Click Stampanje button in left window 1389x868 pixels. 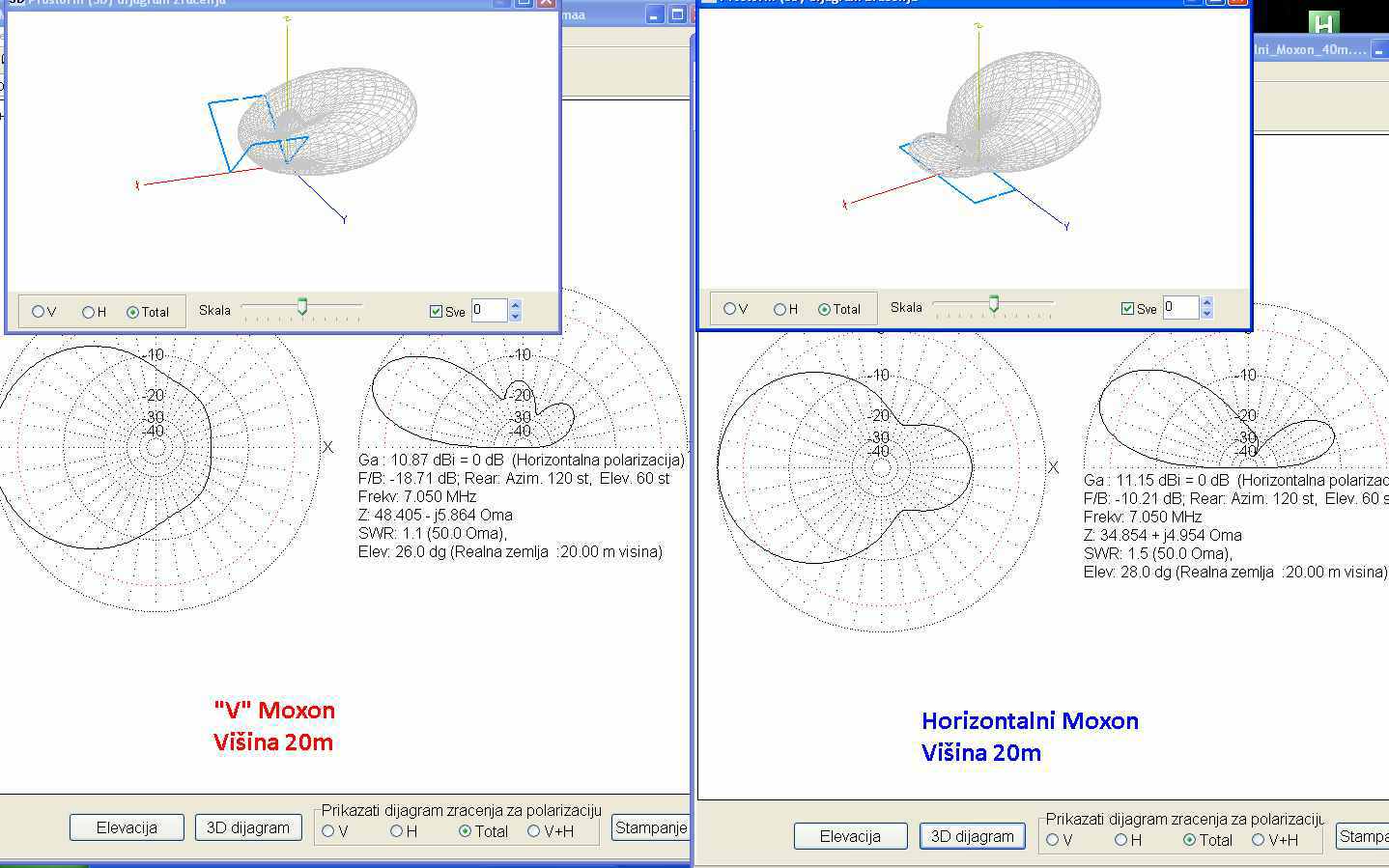click(650, 827)
